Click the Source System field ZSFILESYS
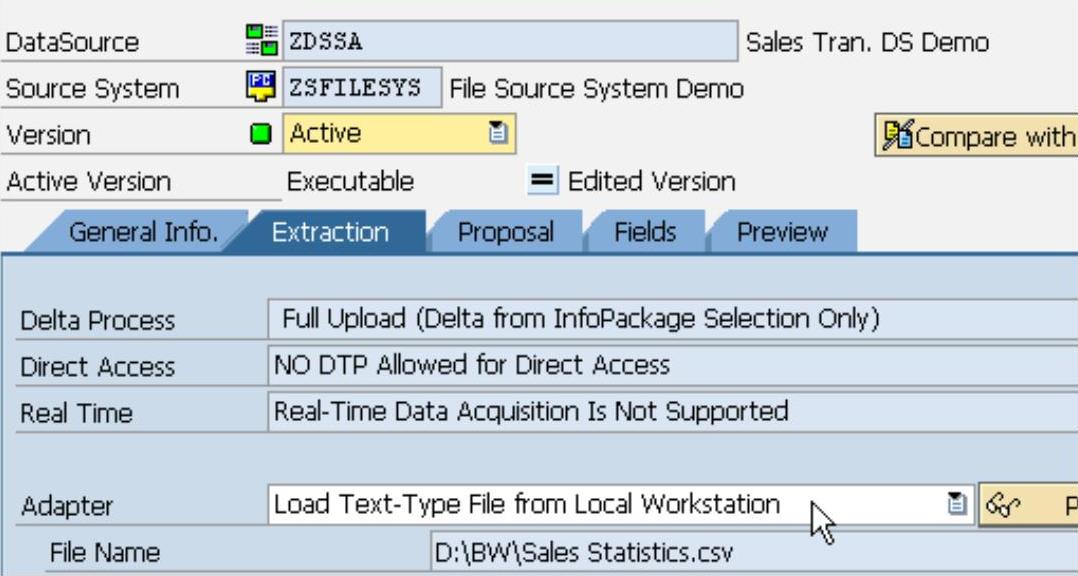 [364, 88]
